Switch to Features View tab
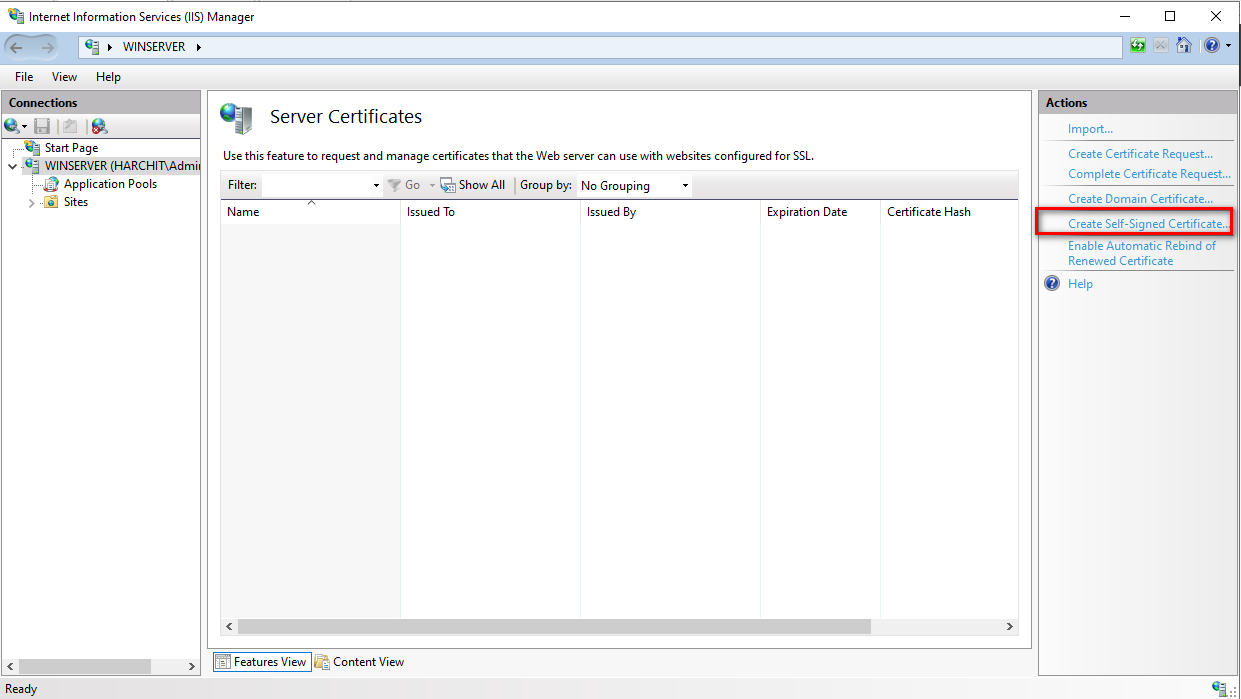The height and width of the screenshot is (699, 1241). click(260, 662)
